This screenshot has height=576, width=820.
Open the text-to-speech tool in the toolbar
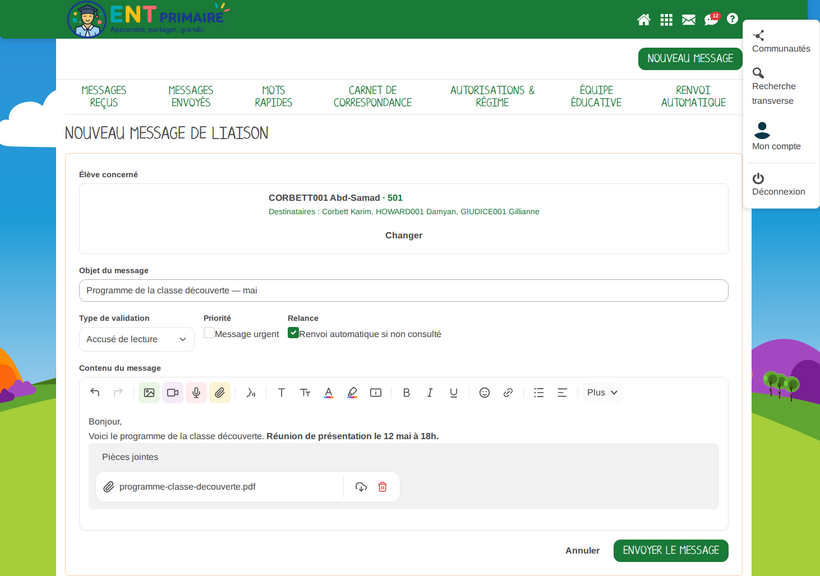251,392
